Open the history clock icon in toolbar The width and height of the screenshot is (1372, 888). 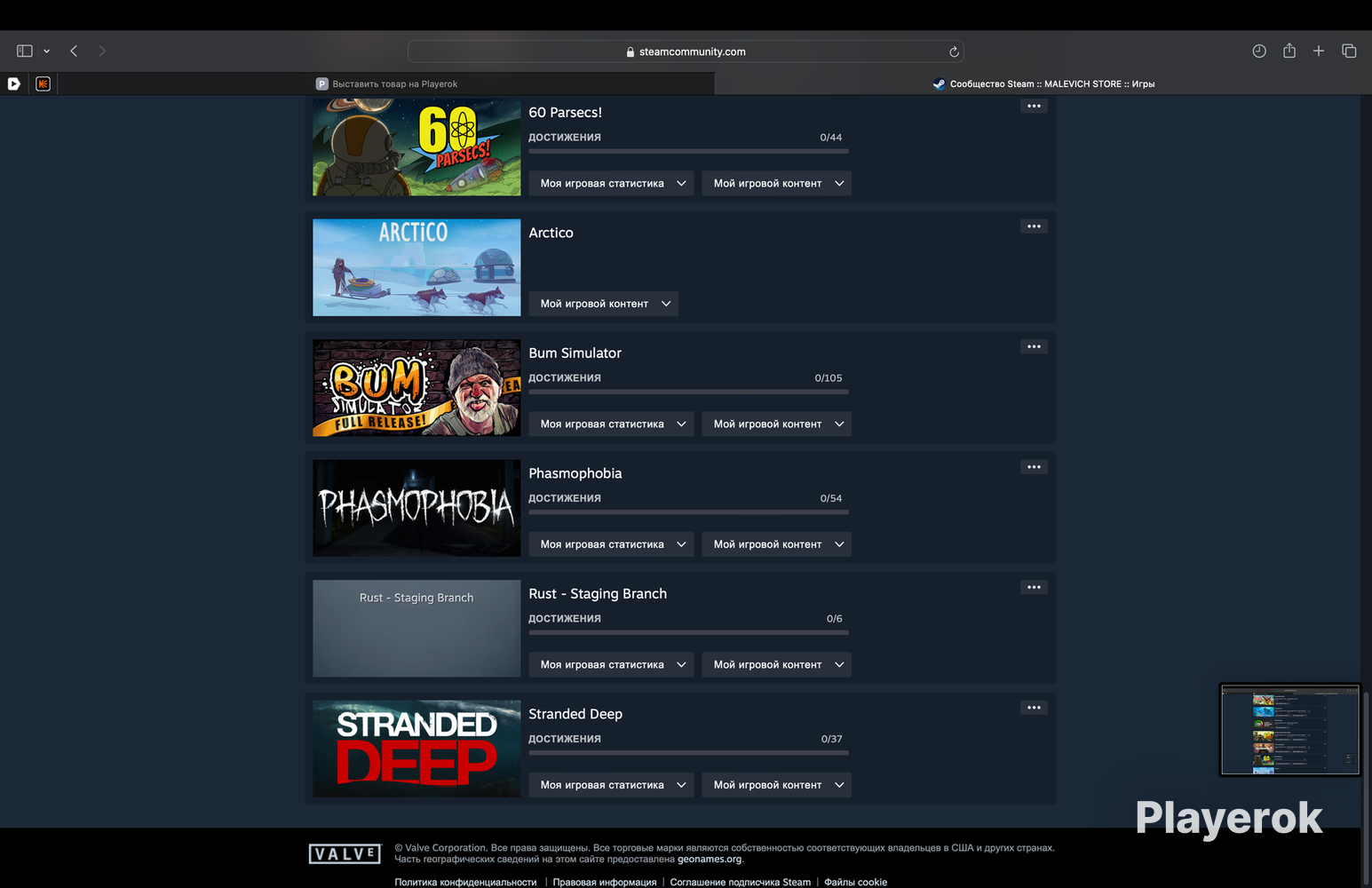point(1259,51)
